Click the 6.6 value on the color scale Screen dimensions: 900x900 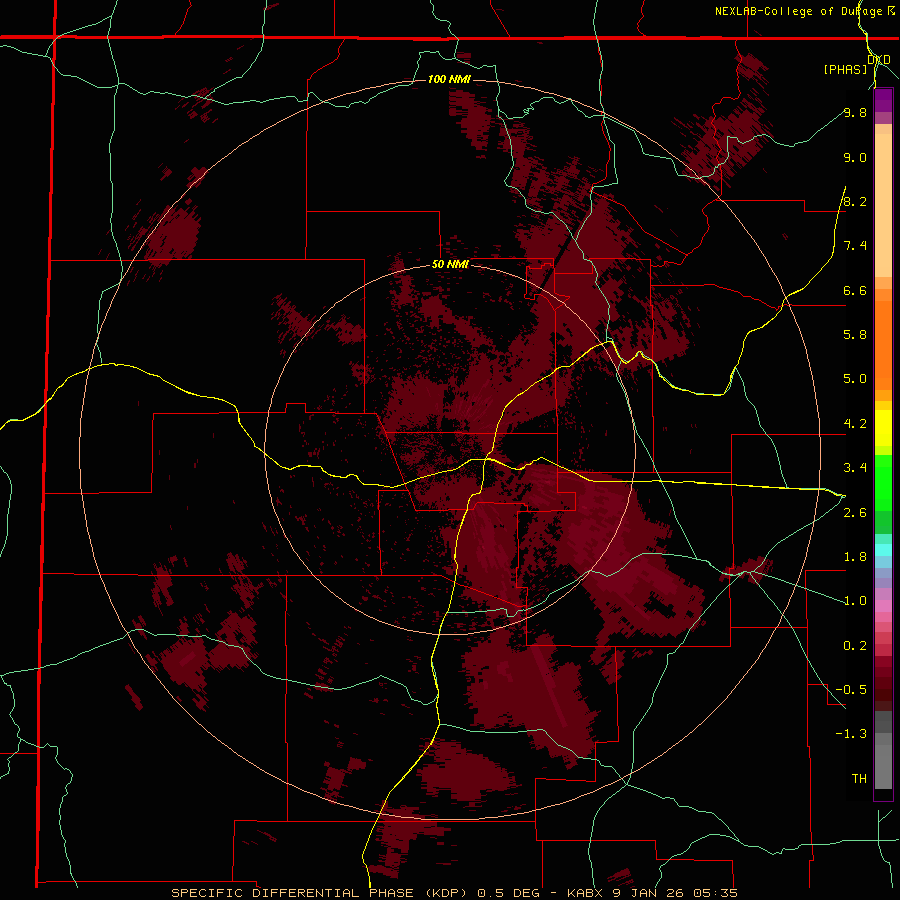855,290
